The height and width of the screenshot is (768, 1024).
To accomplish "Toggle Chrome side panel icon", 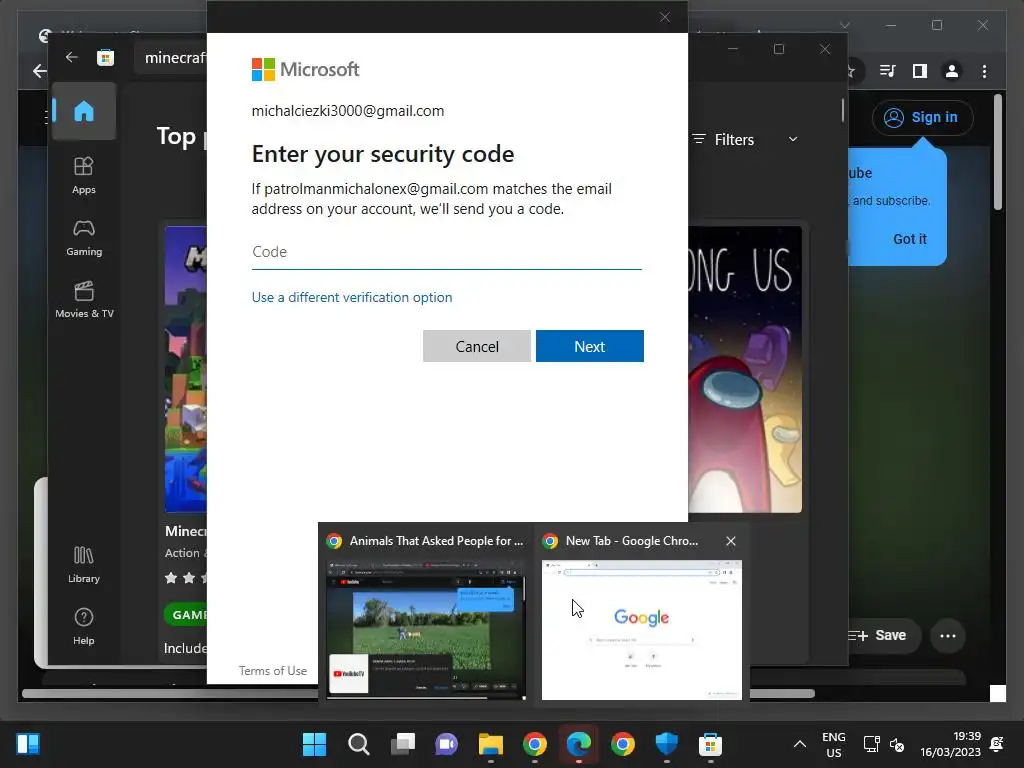I will 920,71.
